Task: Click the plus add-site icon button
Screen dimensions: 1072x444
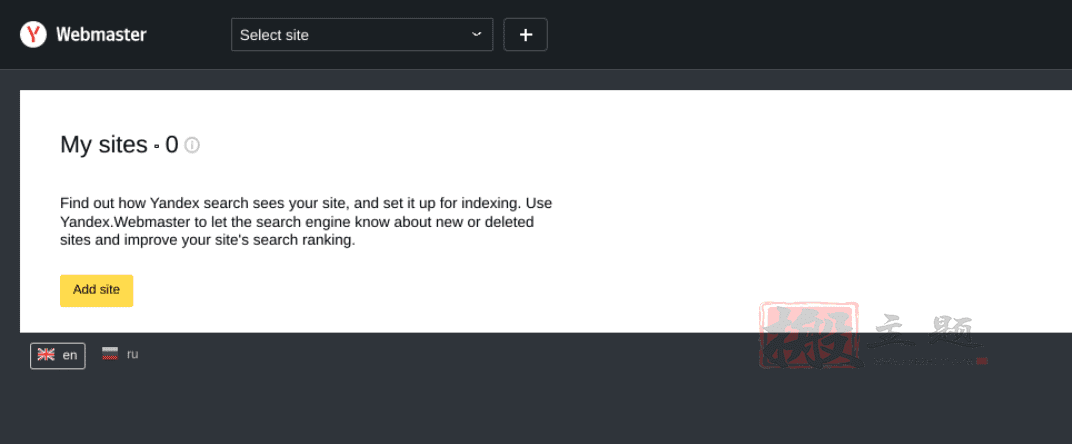Action: tap(525, 35)
